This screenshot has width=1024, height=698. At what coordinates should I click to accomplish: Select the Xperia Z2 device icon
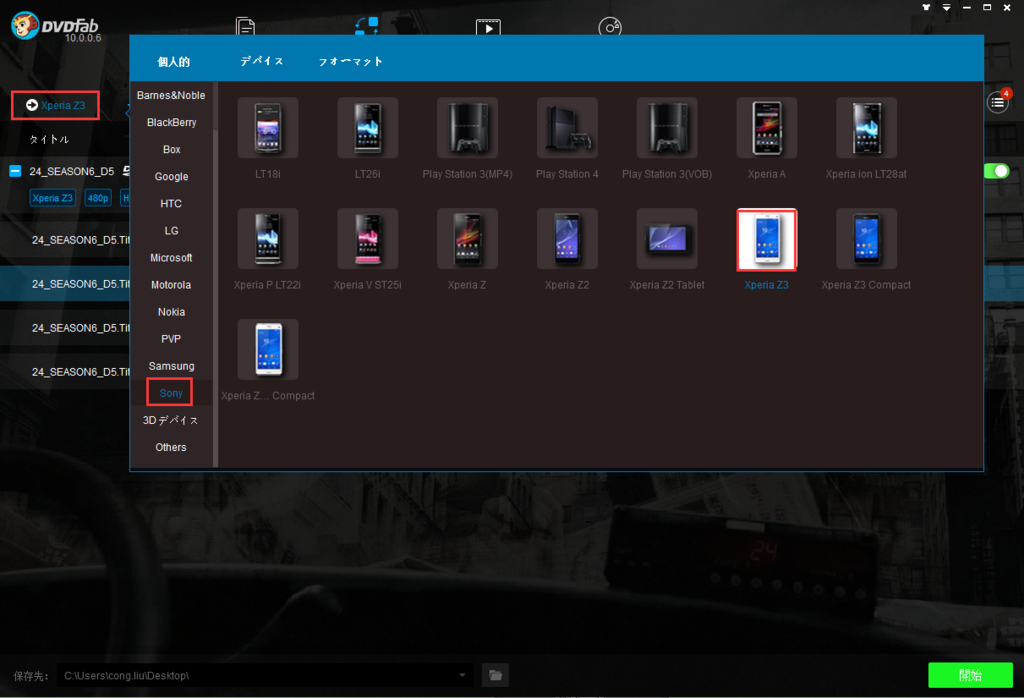pos(567,239)
